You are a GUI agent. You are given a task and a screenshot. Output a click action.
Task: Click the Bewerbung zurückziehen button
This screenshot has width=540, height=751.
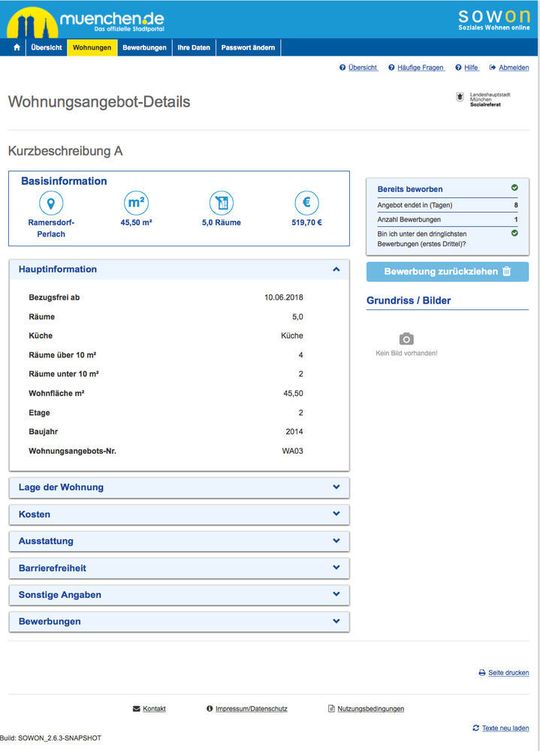click(x=448, y=272)
